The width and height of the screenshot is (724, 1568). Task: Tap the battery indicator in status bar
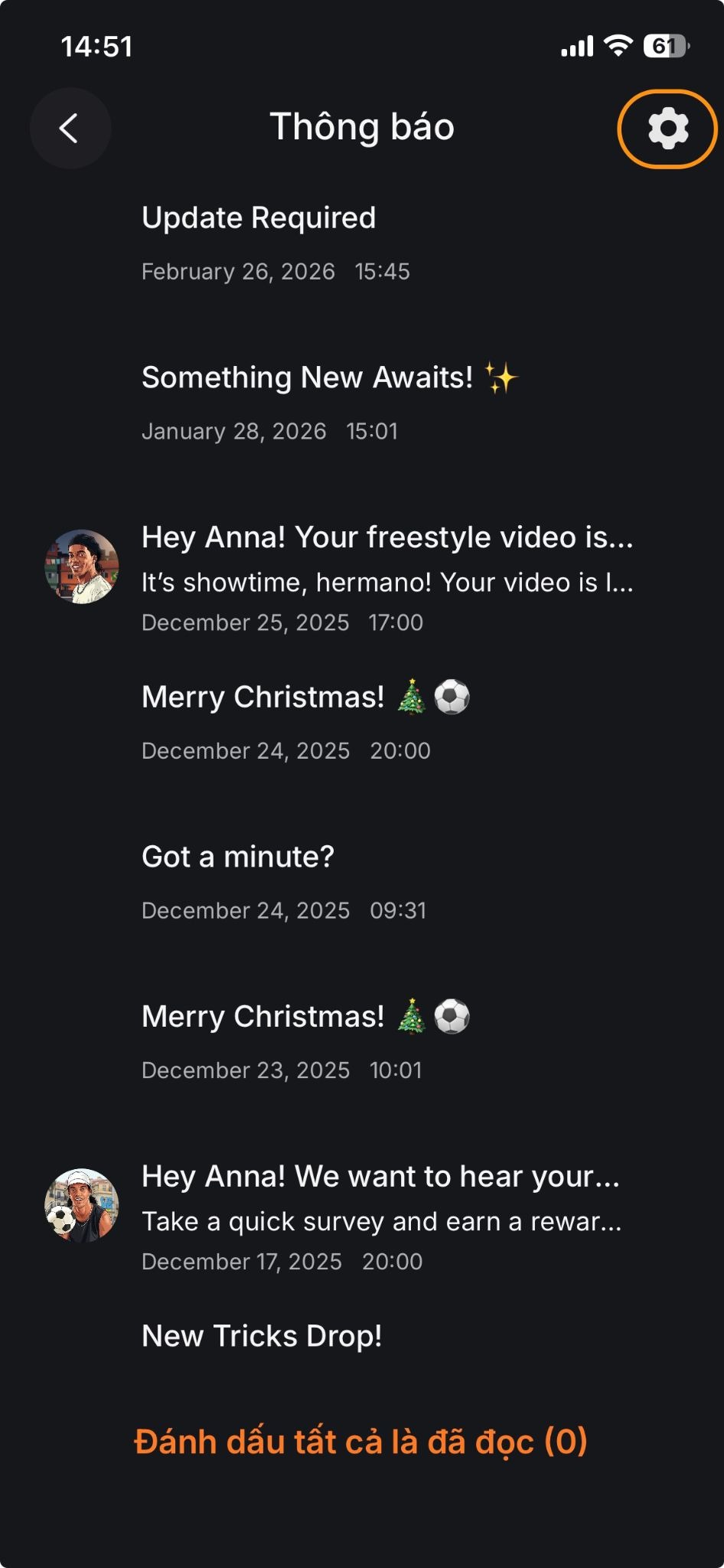click(x=666, y=46)
